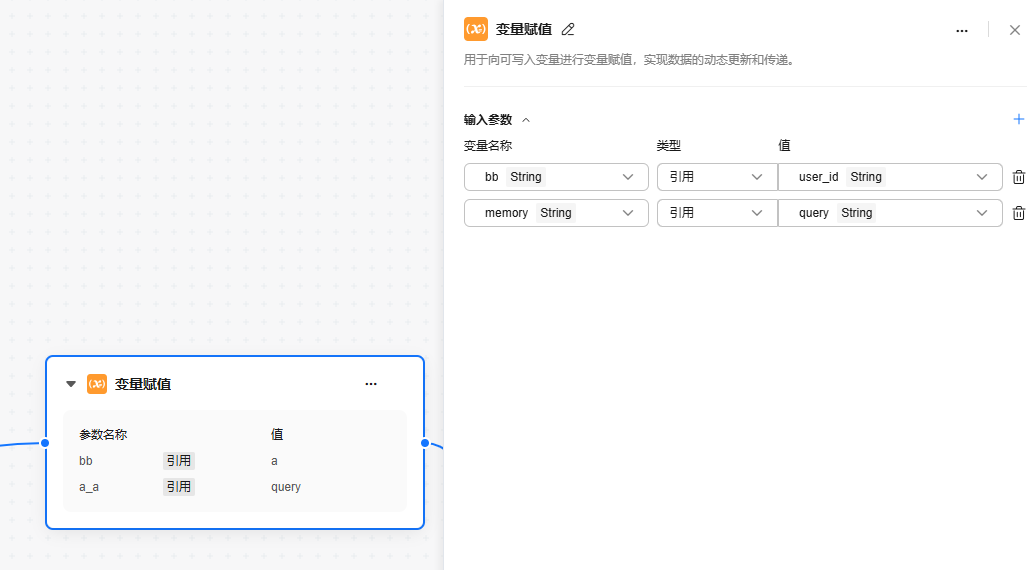The image size is (1034, 570).
Task: Select the node title text on canvas
Action: click(x=143, y=384)
